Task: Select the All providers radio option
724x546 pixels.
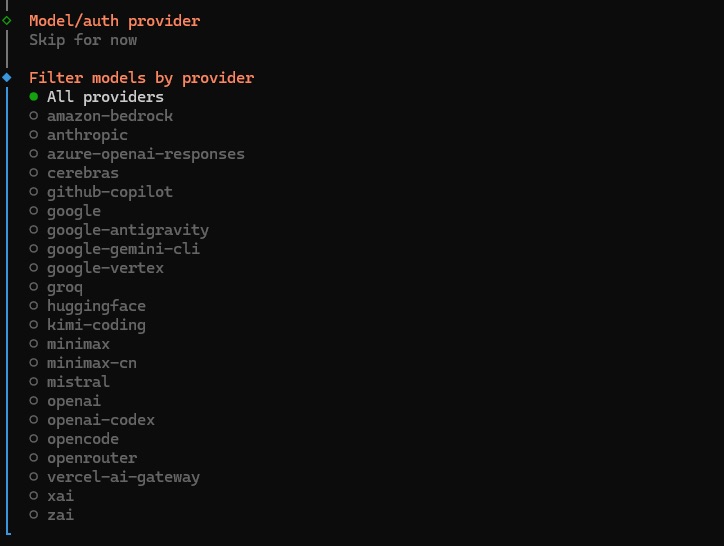Action: point(105,97)
